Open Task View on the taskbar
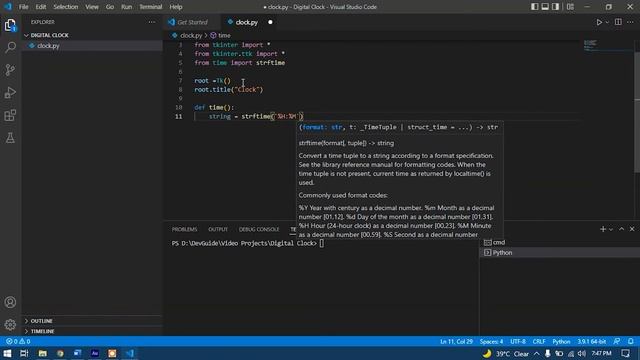 pyautogui.click(x=24, y=353)
